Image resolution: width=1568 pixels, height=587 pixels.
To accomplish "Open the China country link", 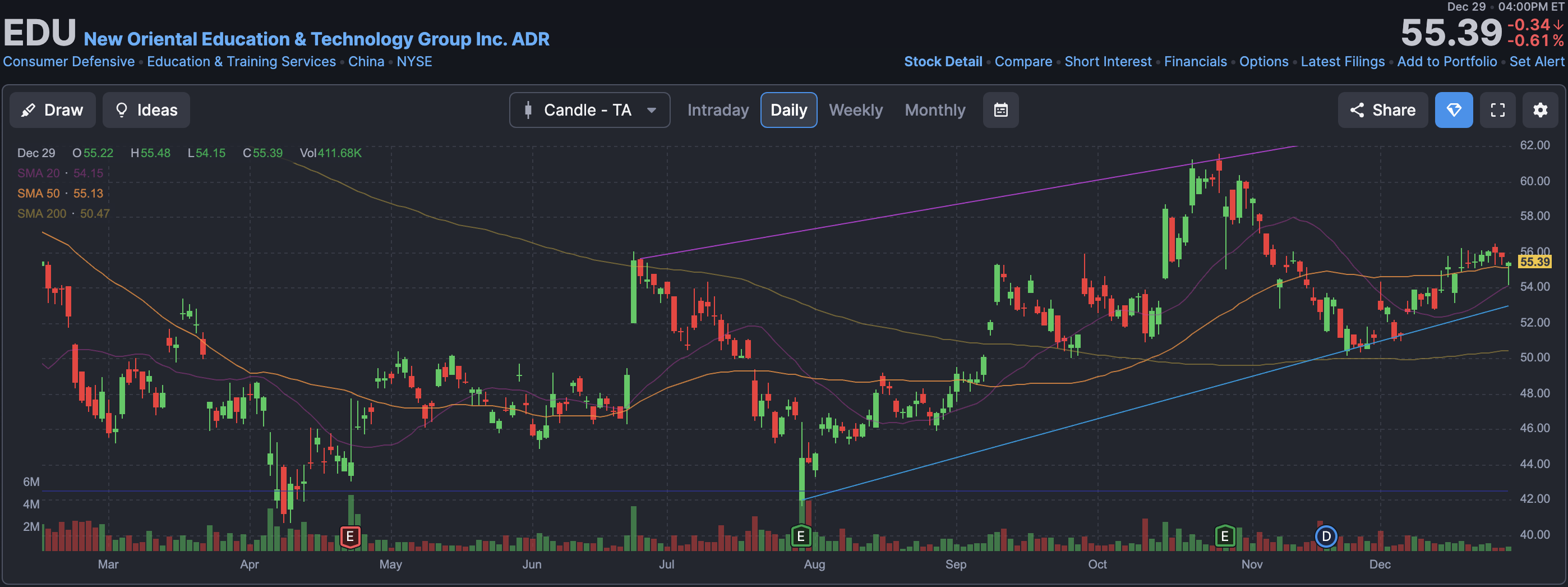I will 366,62.
